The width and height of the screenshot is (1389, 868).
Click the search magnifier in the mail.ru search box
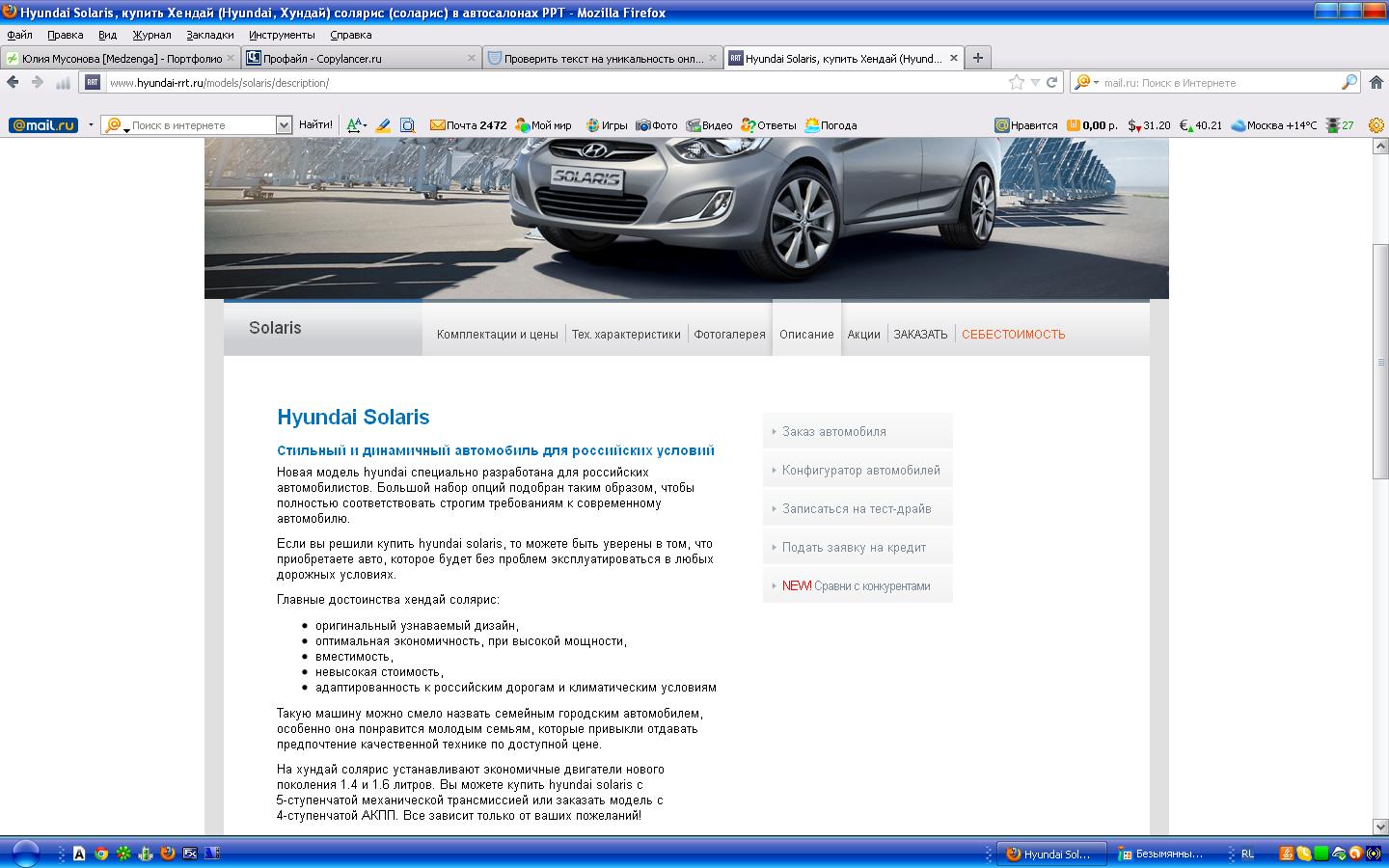pos(1349,83)
